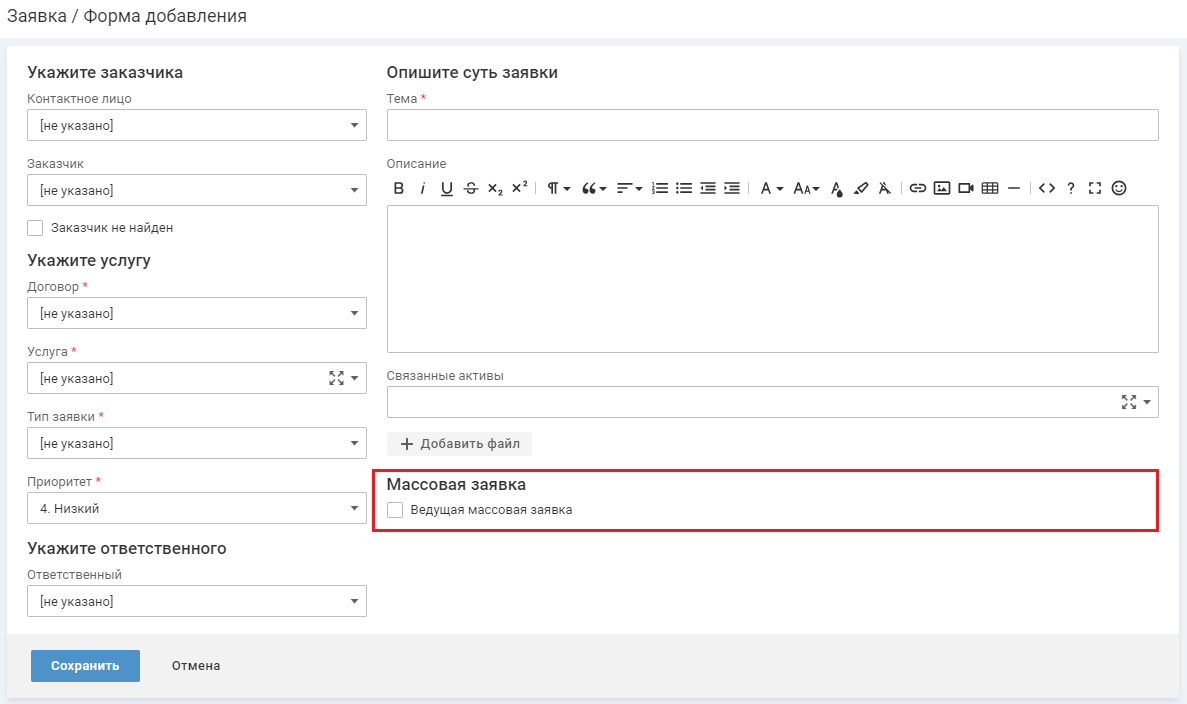The image size is (1187, 704).
Task: Click into the 'Тема' input field
Action: (772, 126)
